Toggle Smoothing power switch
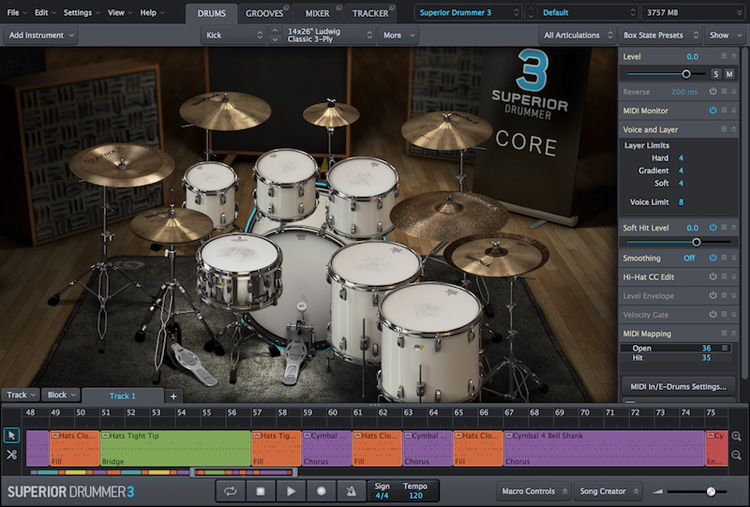Image resolution: width=750 pixels, height=507 pixels. pyautogui.click(x=713, y=258)
